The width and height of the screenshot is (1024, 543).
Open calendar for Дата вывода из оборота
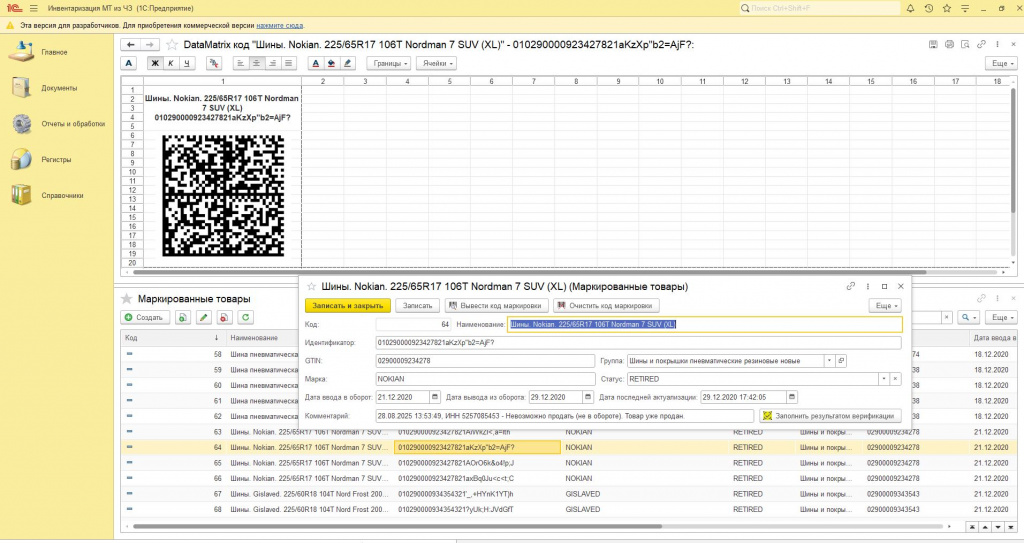(x=588, y=397)
